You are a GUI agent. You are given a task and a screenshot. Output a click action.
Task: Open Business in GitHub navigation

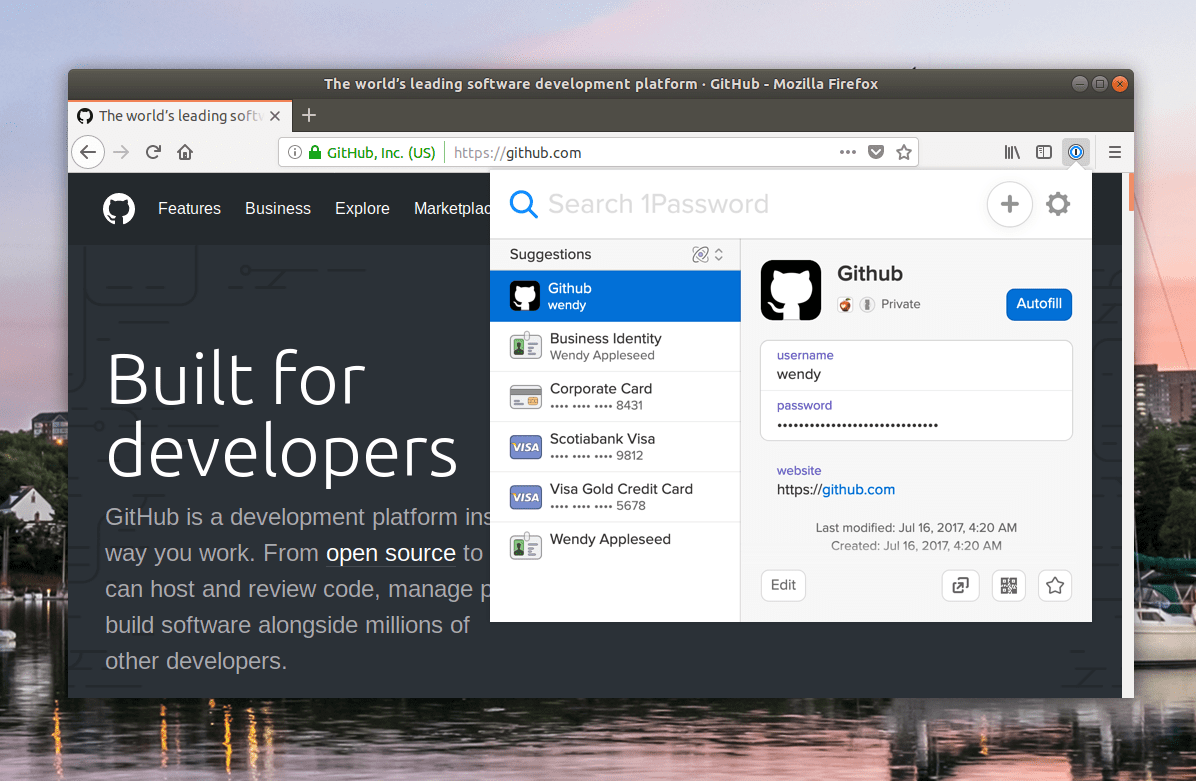(278, 208)
